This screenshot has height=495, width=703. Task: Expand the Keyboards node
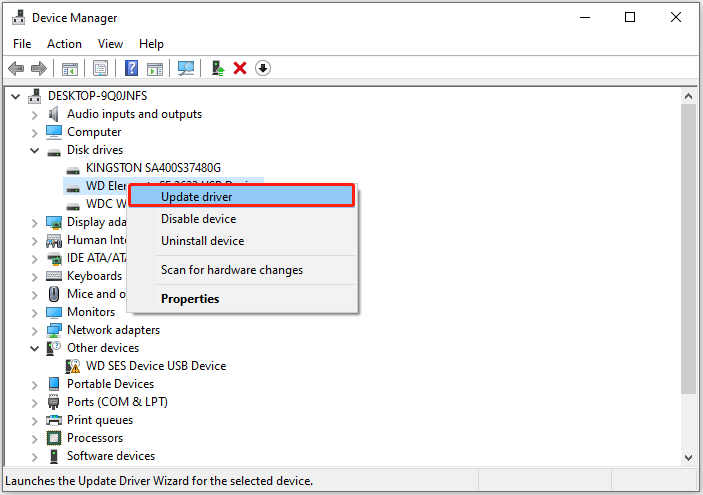pos(35,277)
